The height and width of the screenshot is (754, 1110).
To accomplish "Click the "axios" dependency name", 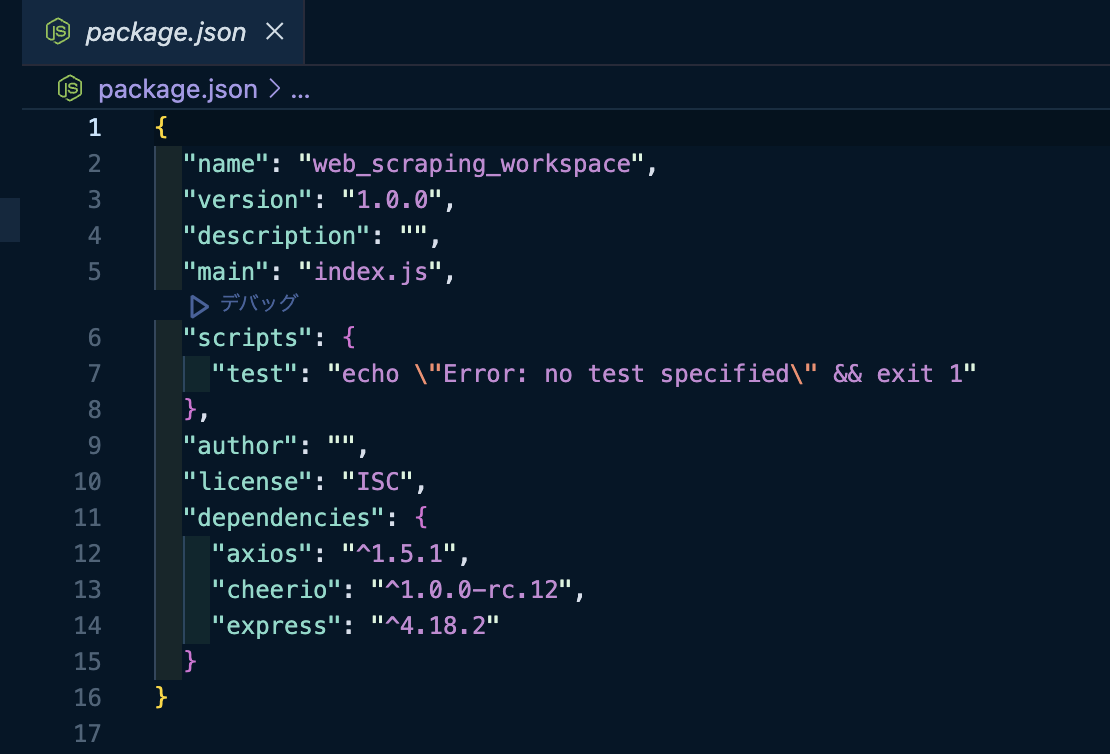I will tap(262, 554).
